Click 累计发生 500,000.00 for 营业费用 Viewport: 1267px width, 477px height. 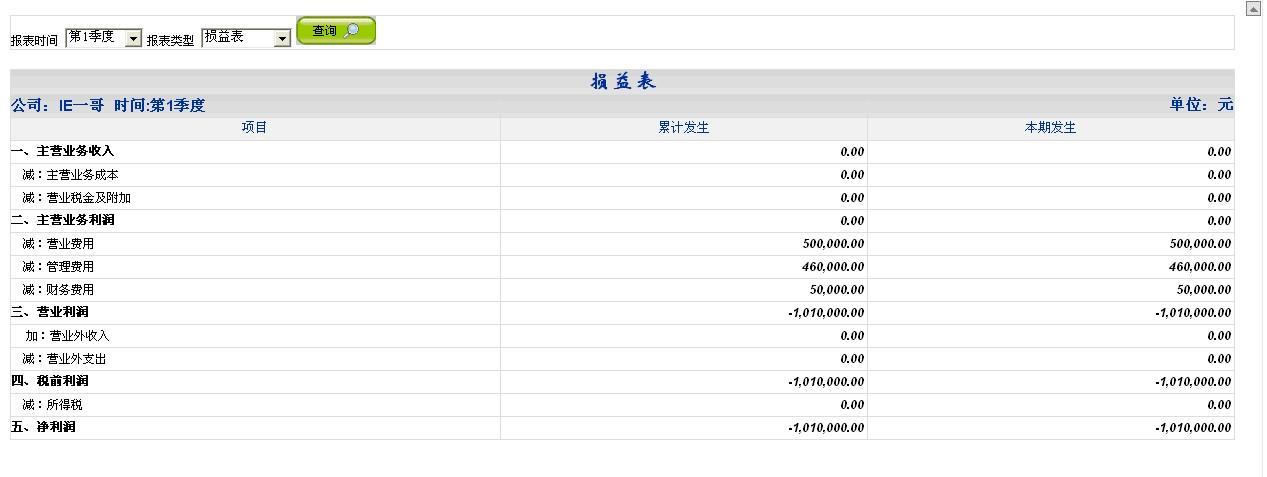pos(834,243)
